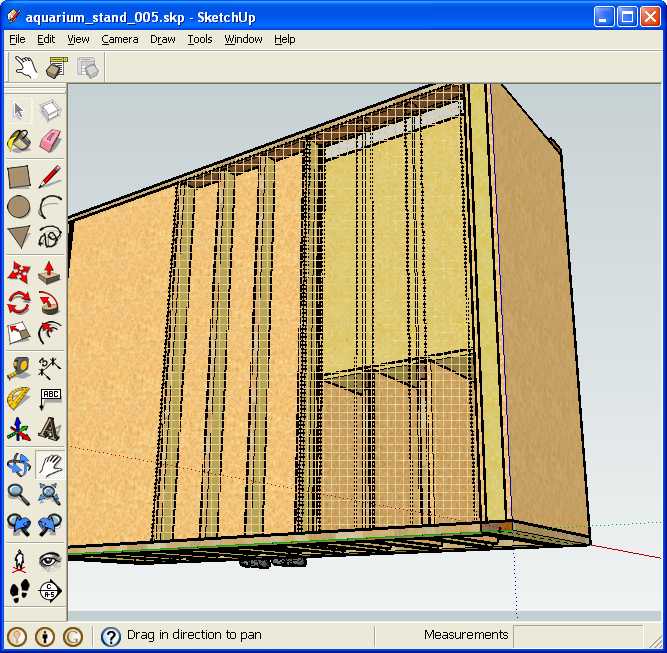Viewport: 667px width, 653px height.
Task: Click the geo-location status bar icon
Action: click(17, 637)
